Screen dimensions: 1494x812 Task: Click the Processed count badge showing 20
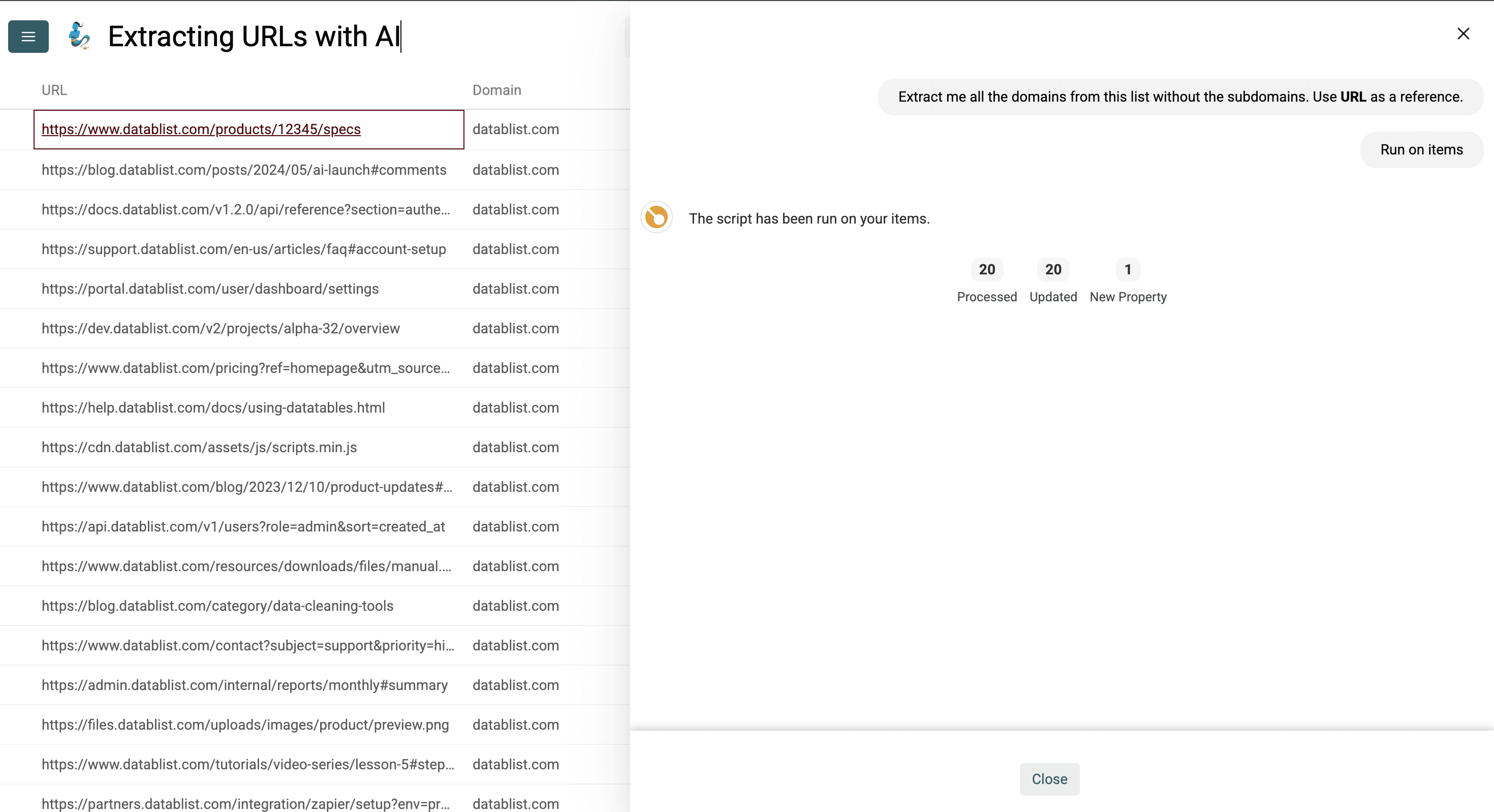click(x=986, y=269)
